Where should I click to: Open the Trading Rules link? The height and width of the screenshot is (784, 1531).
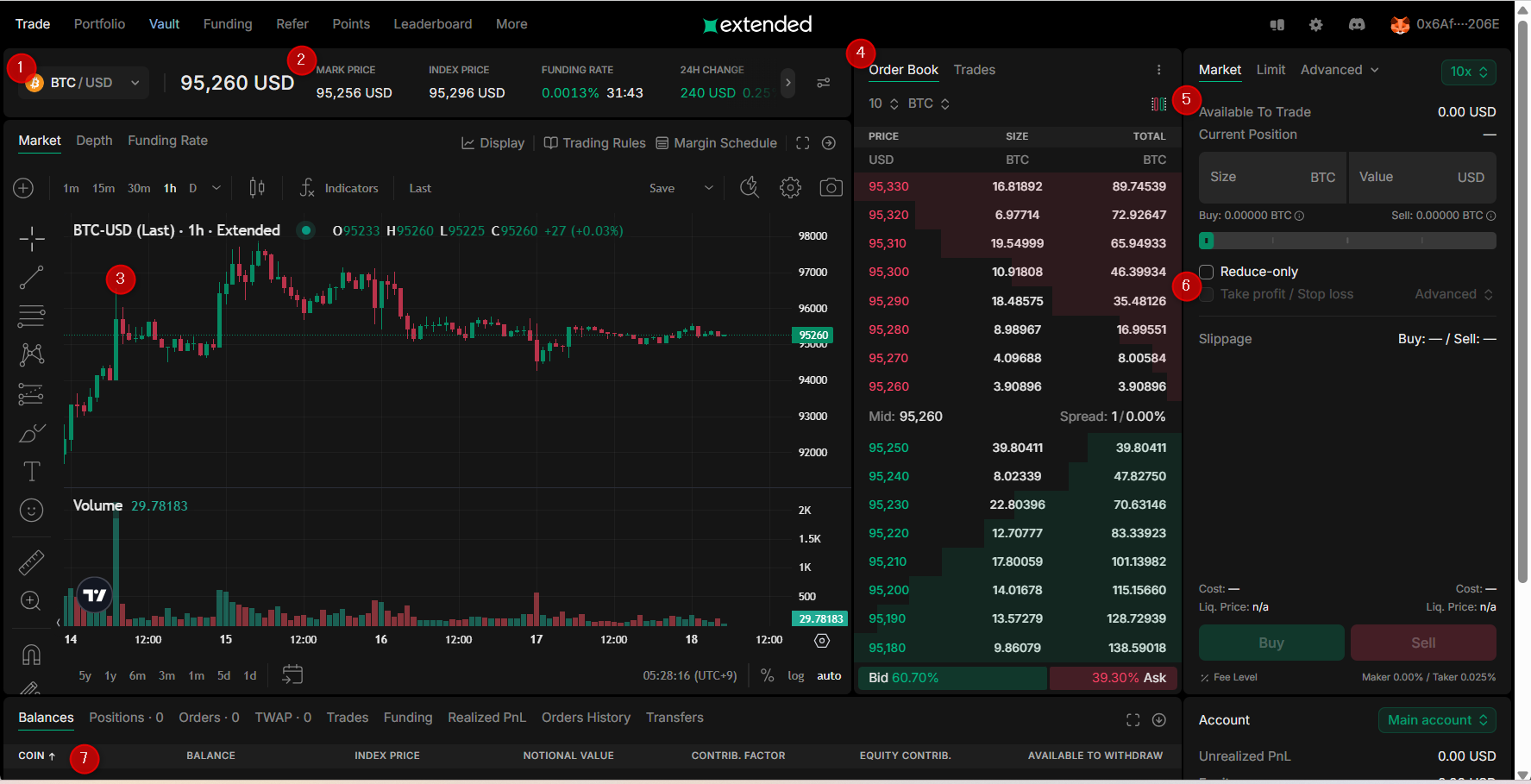point(595,143)
